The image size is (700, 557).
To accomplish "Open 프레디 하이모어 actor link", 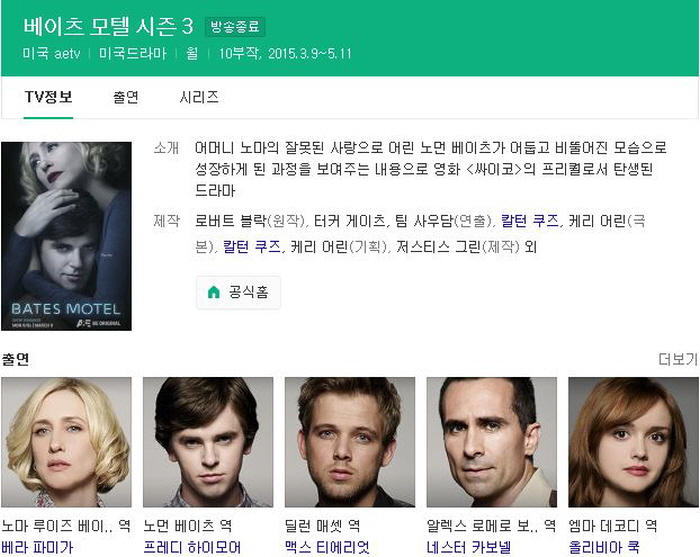I will (x=192, y=547).
